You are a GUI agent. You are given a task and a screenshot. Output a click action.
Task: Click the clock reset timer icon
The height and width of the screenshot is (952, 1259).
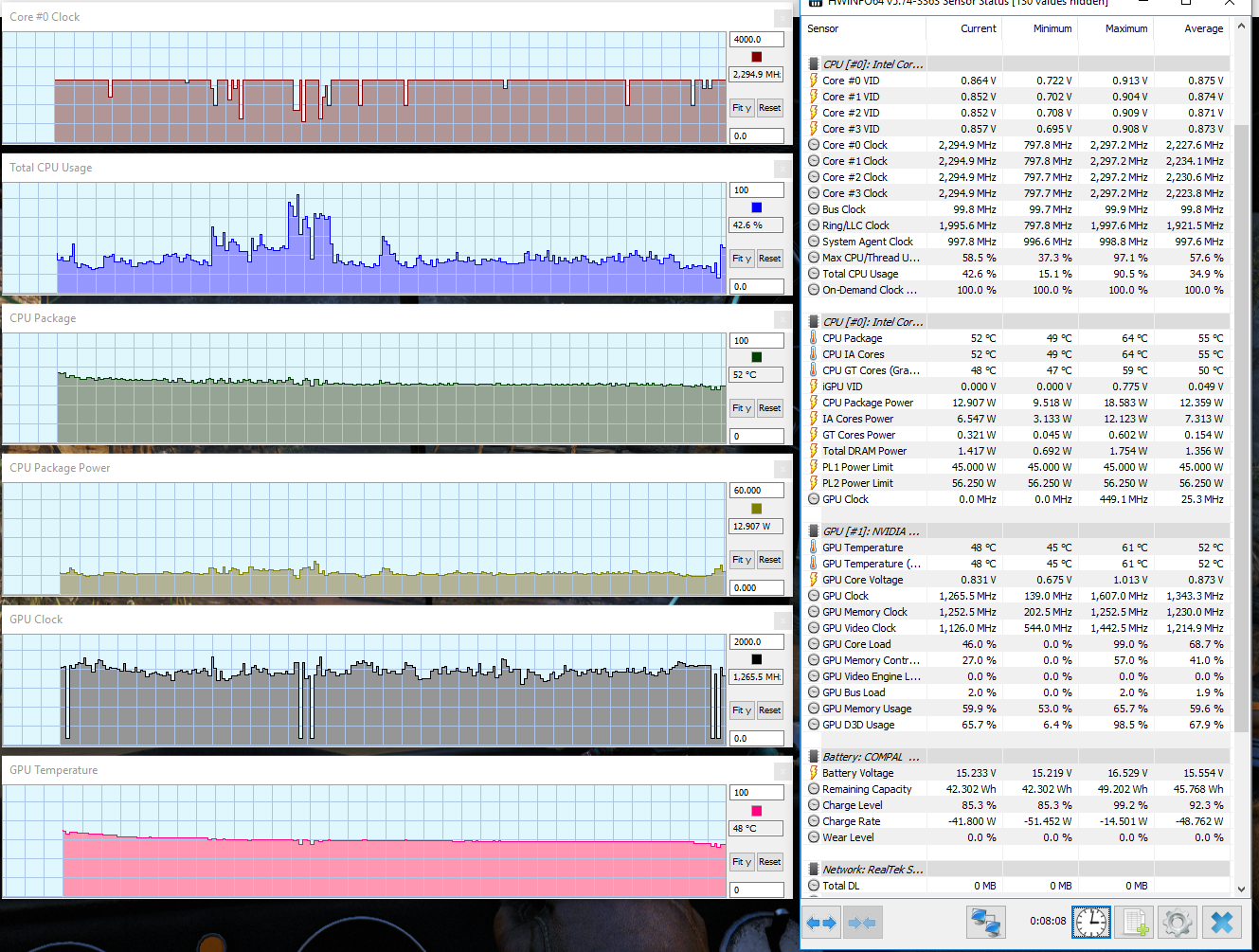click(1091, 922)
